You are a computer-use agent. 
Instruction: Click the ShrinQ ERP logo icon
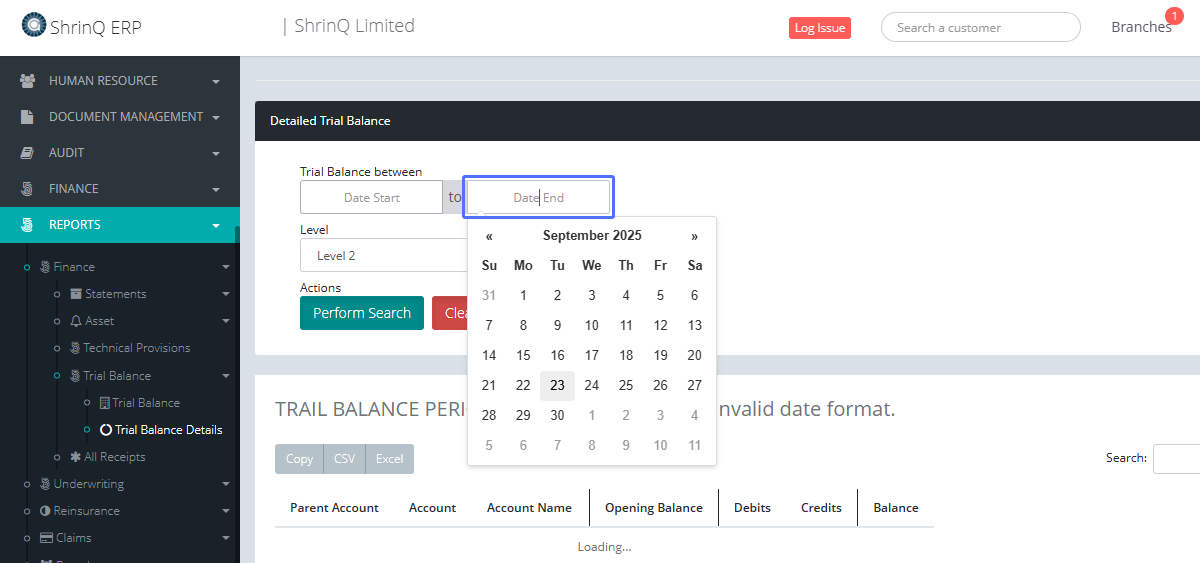tap(34, 25)
